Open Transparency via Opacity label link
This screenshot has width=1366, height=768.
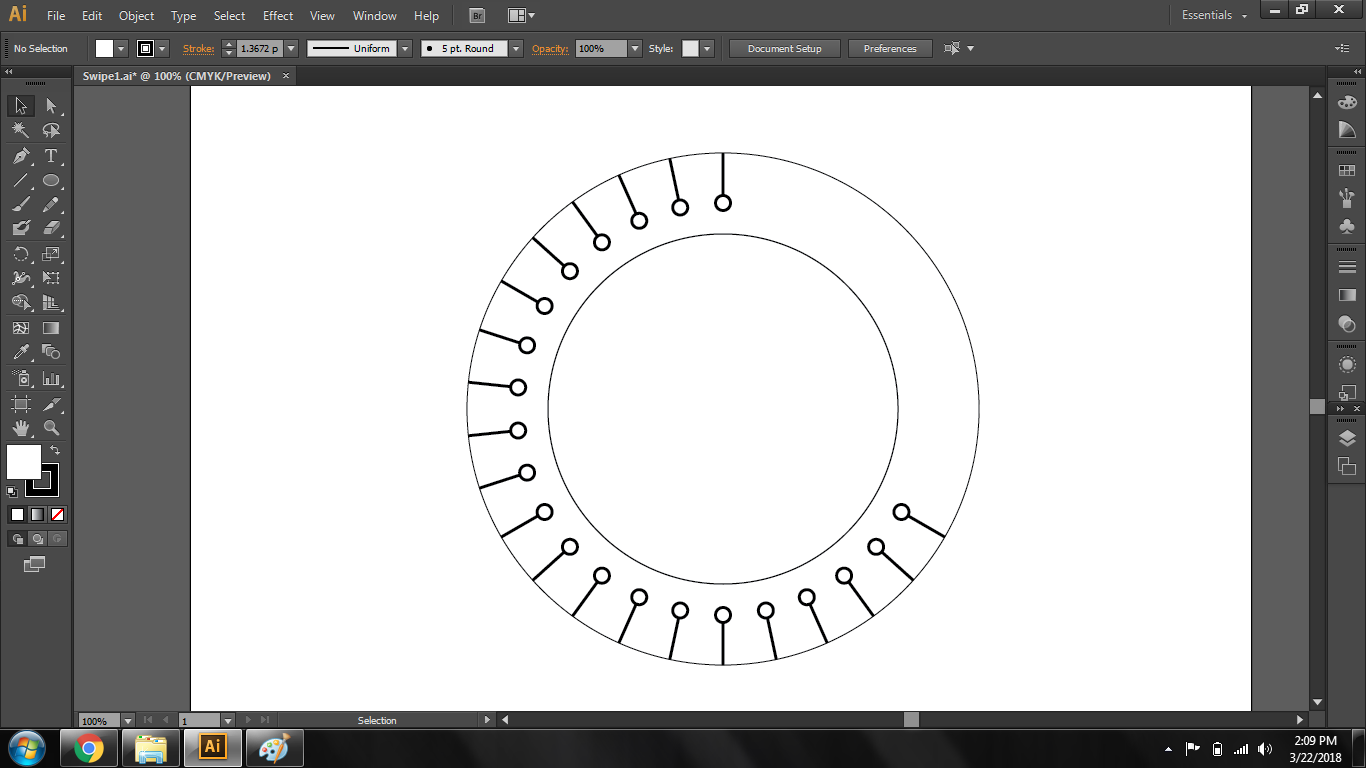pos(550,48)
